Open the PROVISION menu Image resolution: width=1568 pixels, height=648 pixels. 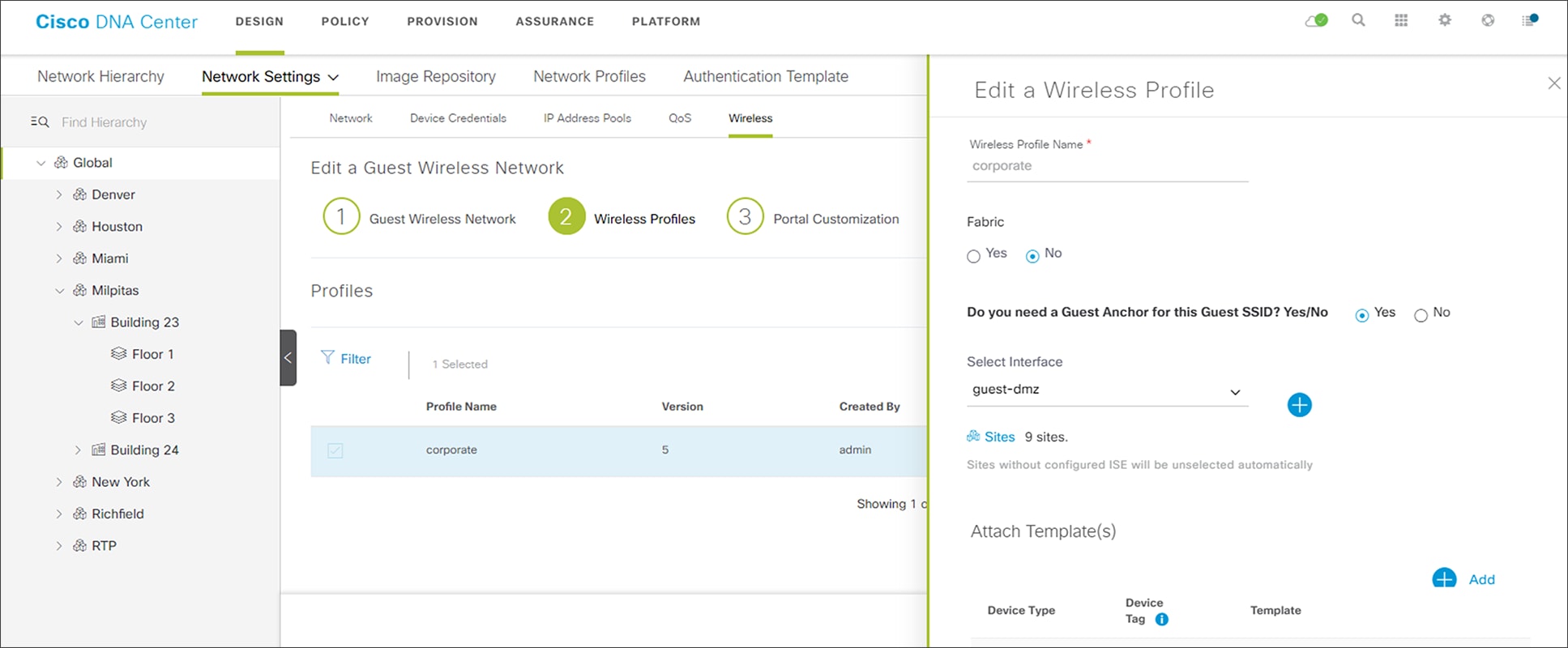coord(442,21)
